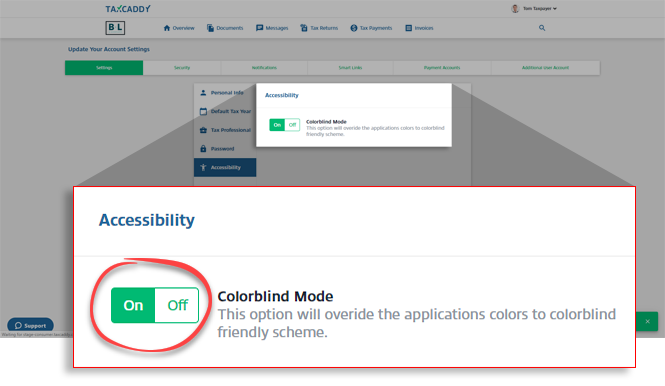Screen dimensions: 665x386
Task: Go to Tax Returns
Action: [x=319, y=28]
